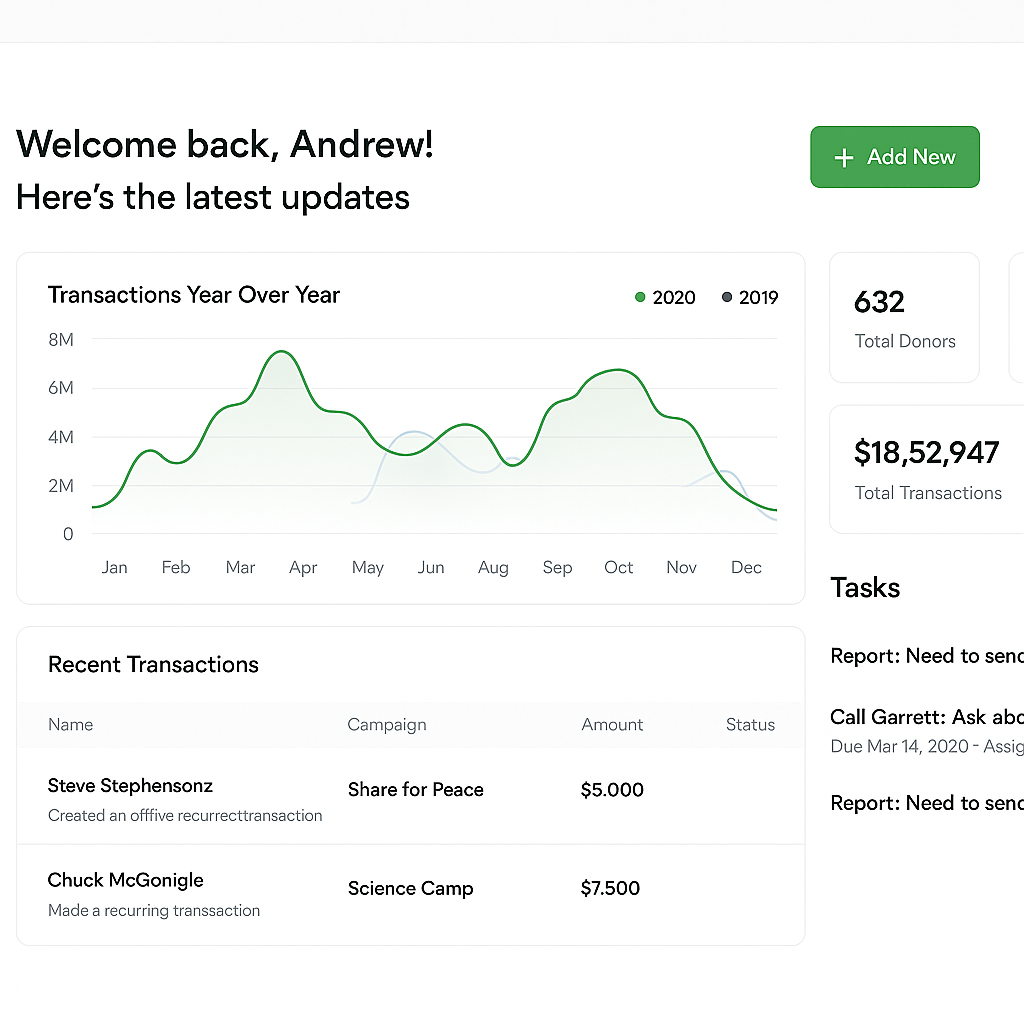This screenshot has width=1024, height=1024.
Task: Click the plus icon in Add New
Action: (x=844, y=157)
